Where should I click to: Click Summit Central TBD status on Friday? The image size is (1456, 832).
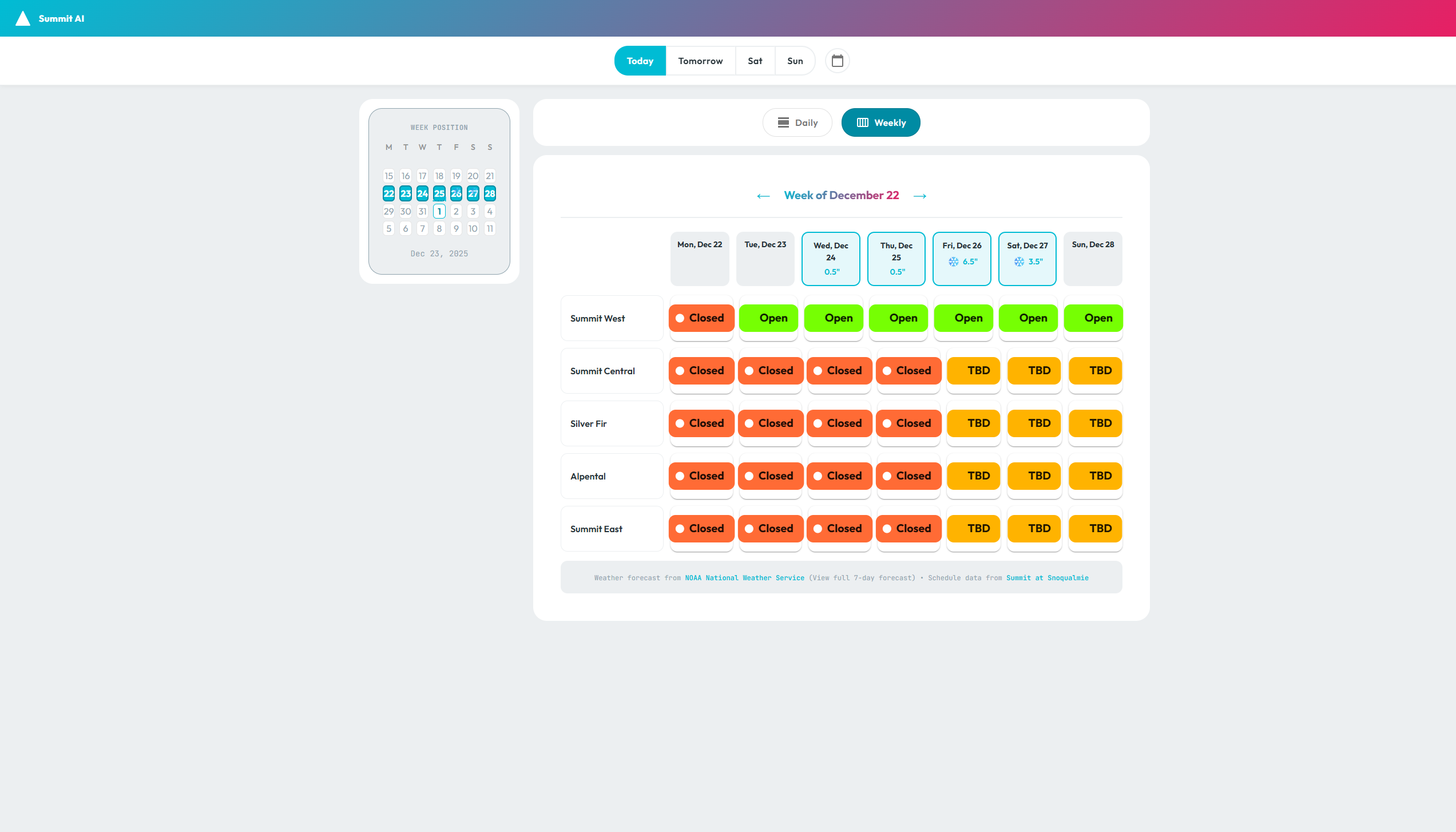(973, 371)
